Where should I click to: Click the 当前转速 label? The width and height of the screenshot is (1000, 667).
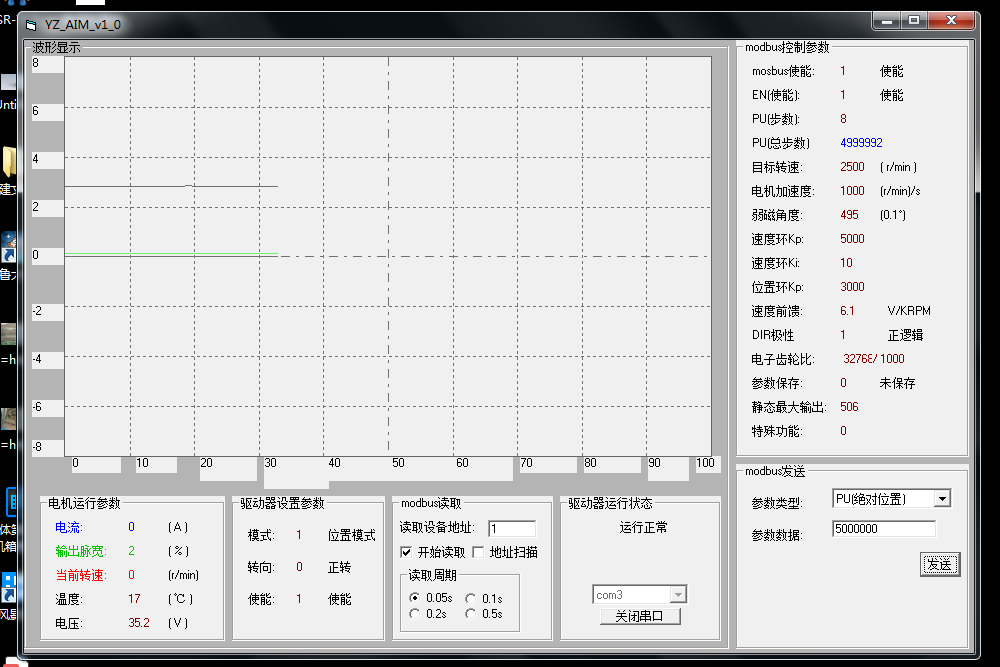click(x=80, y=575)
